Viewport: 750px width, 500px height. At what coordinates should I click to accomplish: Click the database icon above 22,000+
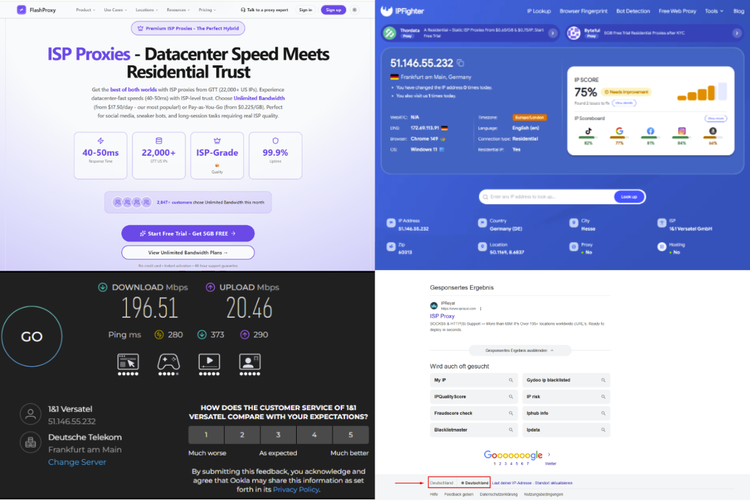pos(159,141)
